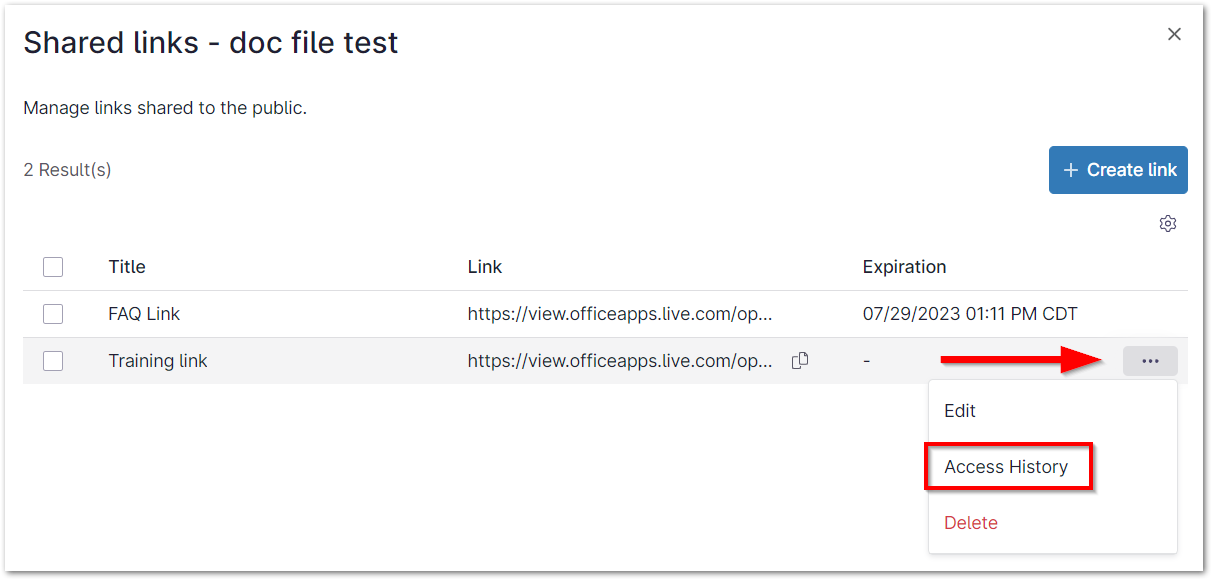The image size is (1212, 580).
Task: Copy the Training link URL
Action: coord(800,361)
